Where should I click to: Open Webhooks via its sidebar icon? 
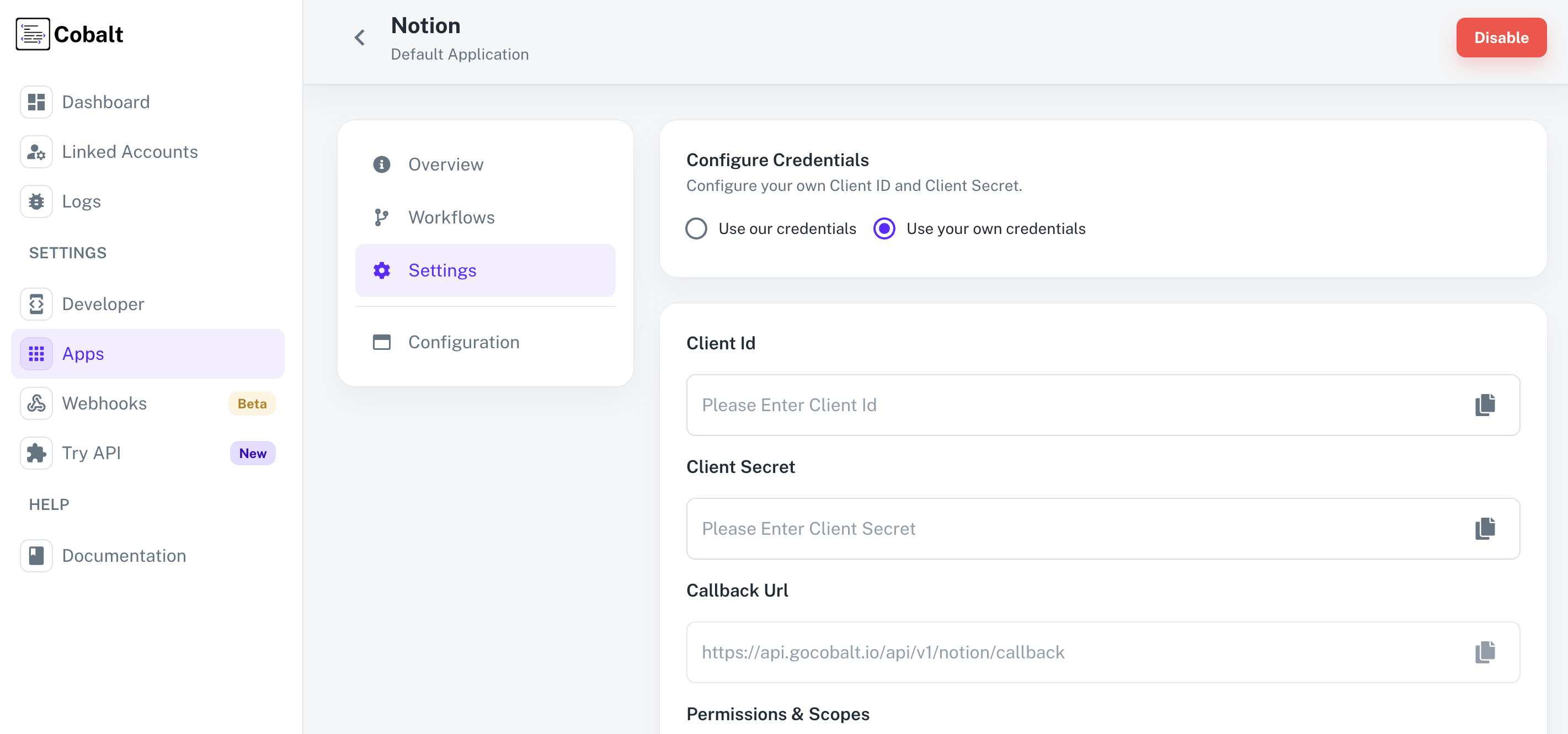tap(36, 403)
